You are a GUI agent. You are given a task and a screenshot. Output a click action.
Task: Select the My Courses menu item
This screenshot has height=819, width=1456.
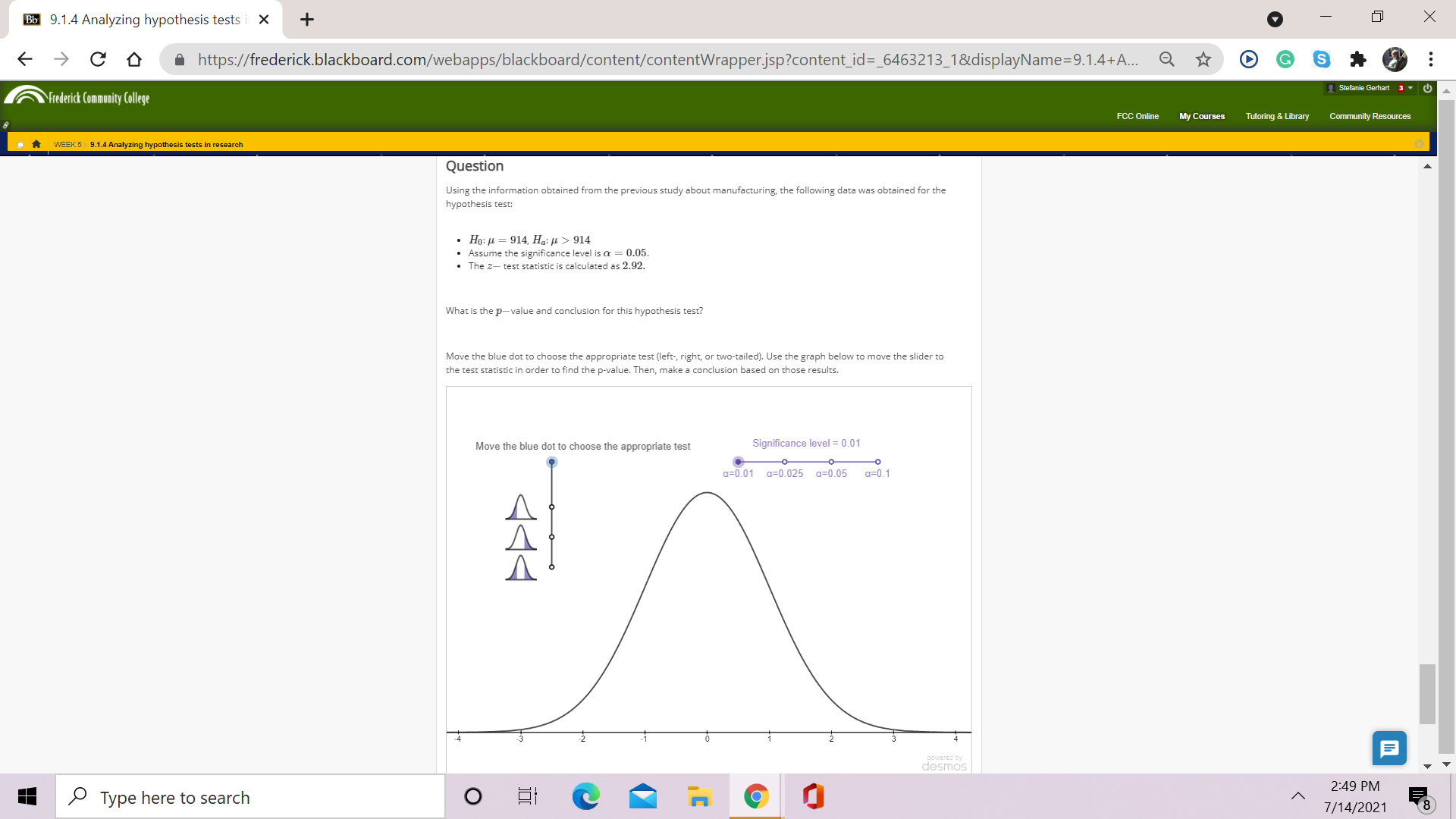tap(1201, 116)
